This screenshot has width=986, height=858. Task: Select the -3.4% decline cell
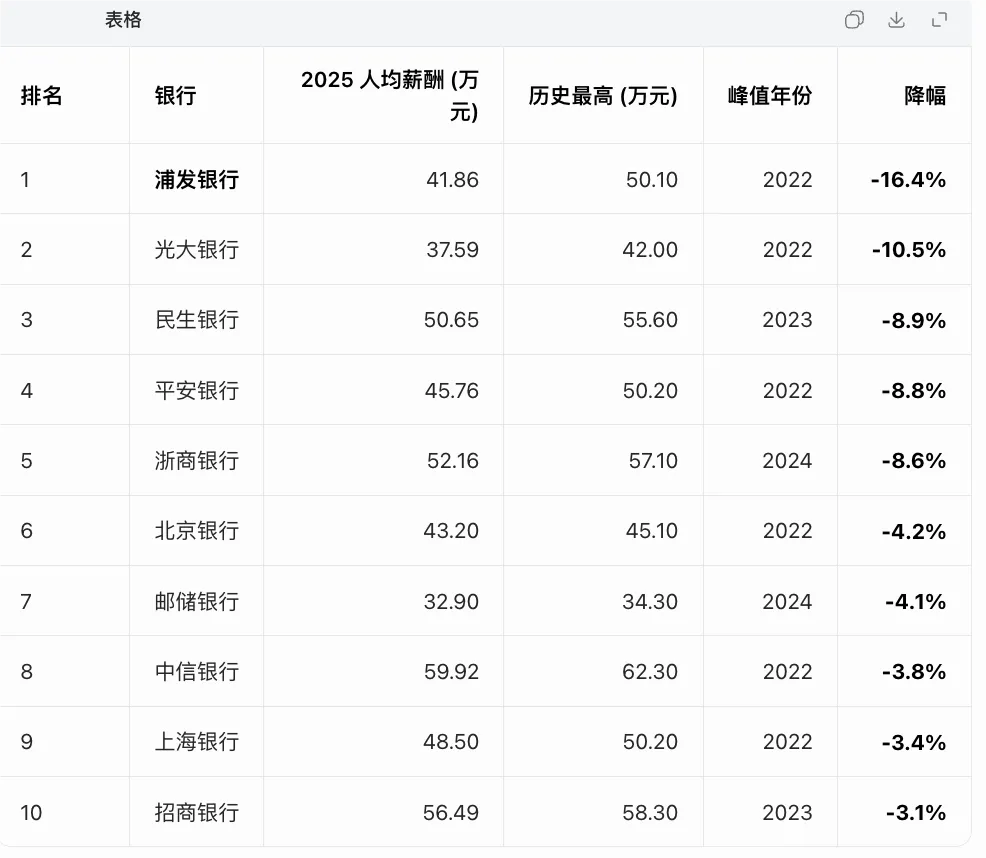click(x=914, y=742)
